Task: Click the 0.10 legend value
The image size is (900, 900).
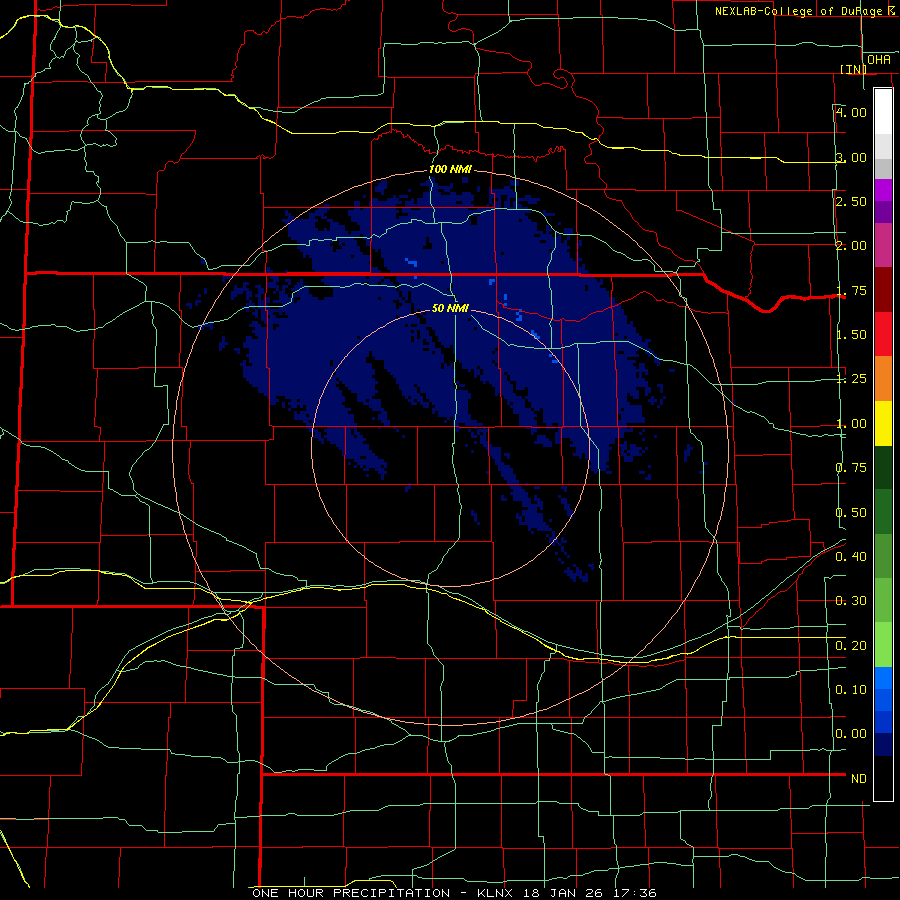Action: 851,690
